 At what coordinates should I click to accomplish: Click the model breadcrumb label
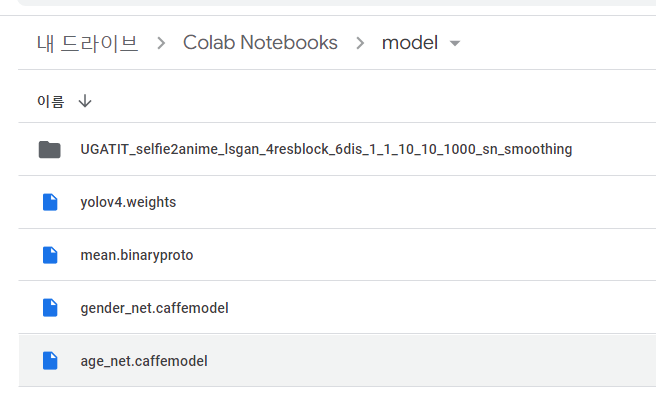point(410,43)
